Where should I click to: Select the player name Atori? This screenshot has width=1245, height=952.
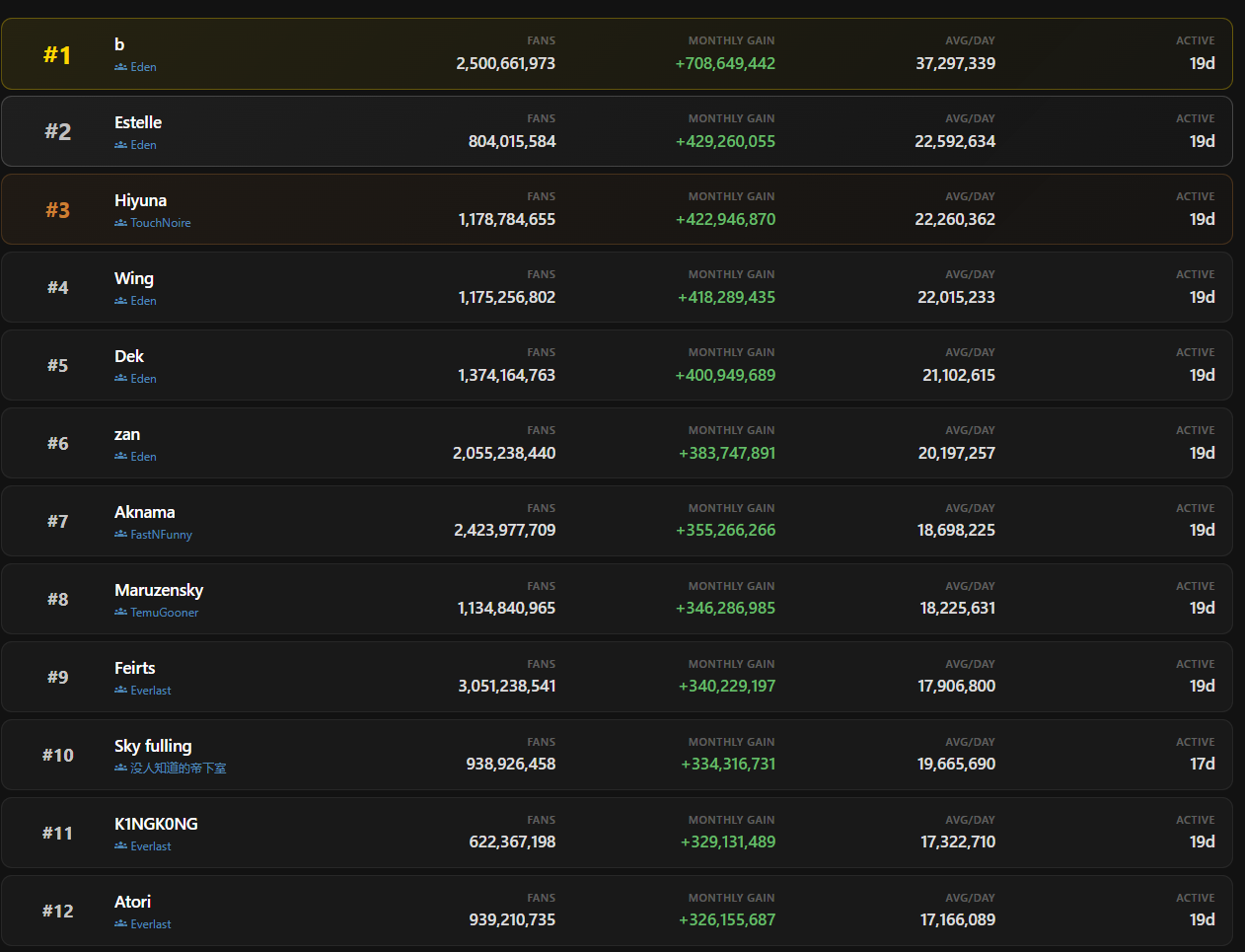pyautogui.click(x=132, y=902)
